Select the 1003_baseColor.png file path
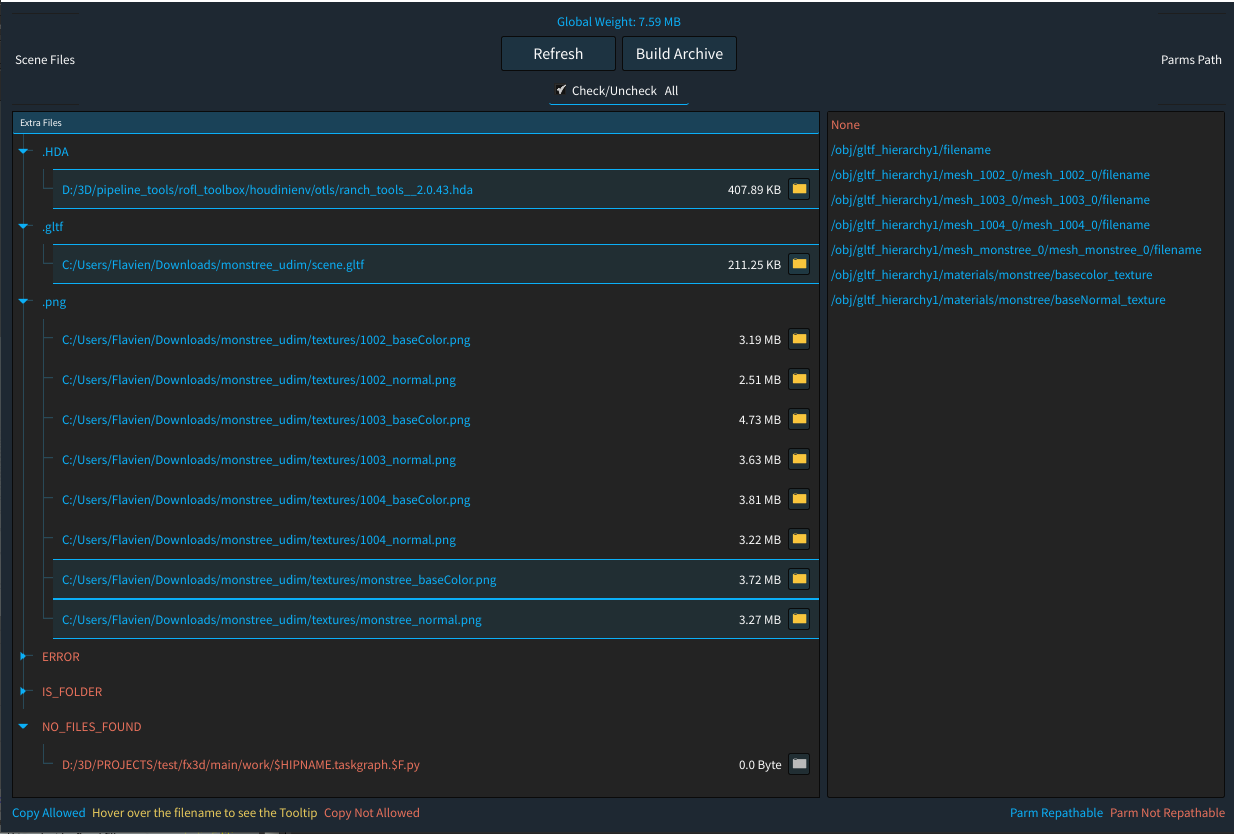The height and width of the screenshot is (834, 1234). click(266, 420)
